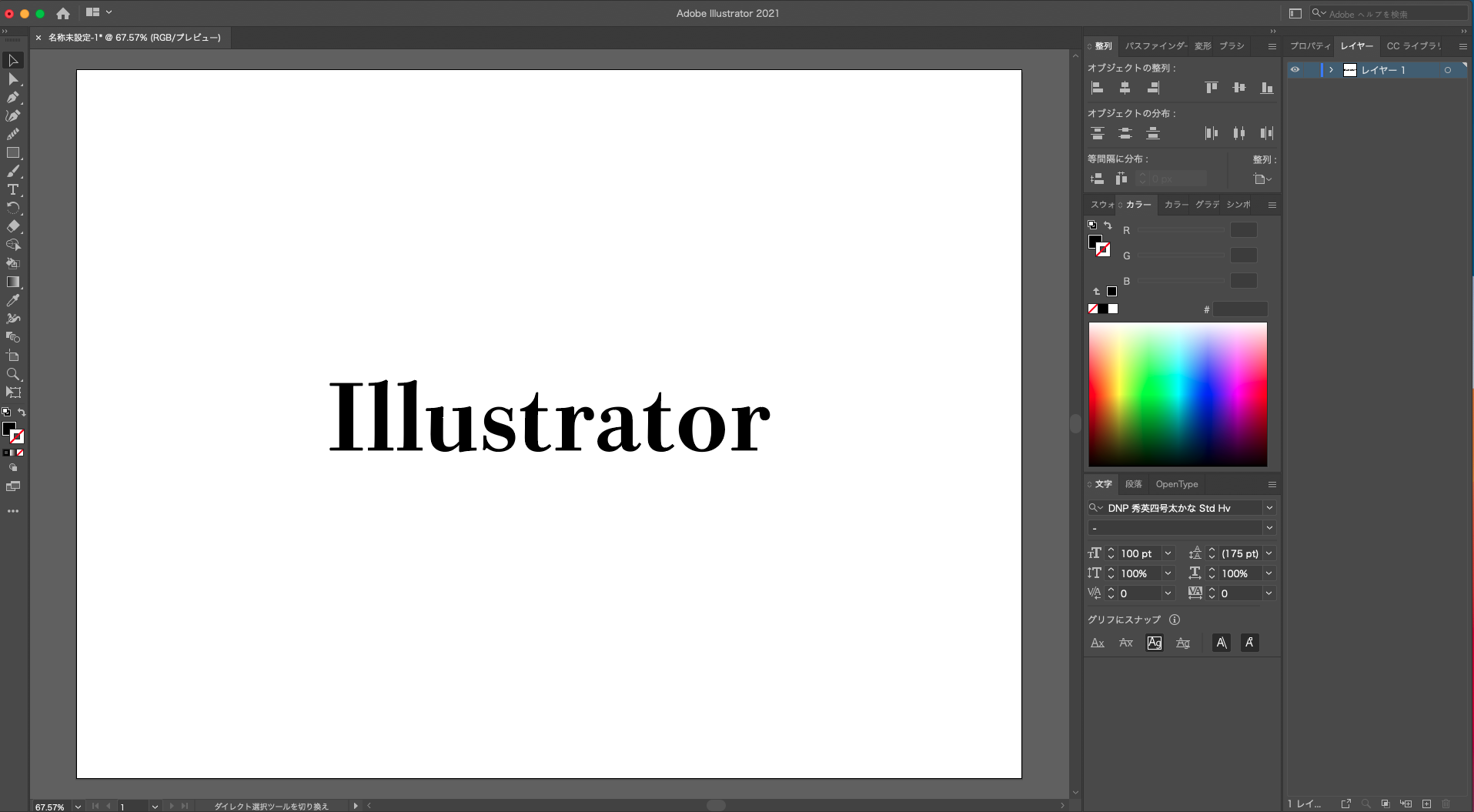Select the Curvature tool
Viewport: 1474px width, 812px height.
(13, 116)
